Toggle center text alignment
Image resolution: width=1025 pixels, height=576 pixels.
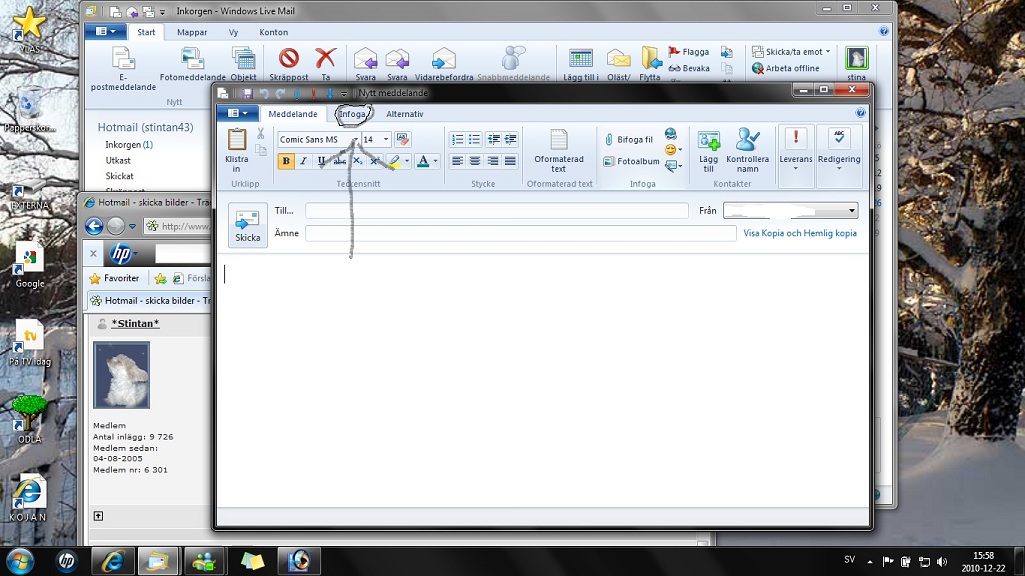pyautogui.click(x=475, y=161)
